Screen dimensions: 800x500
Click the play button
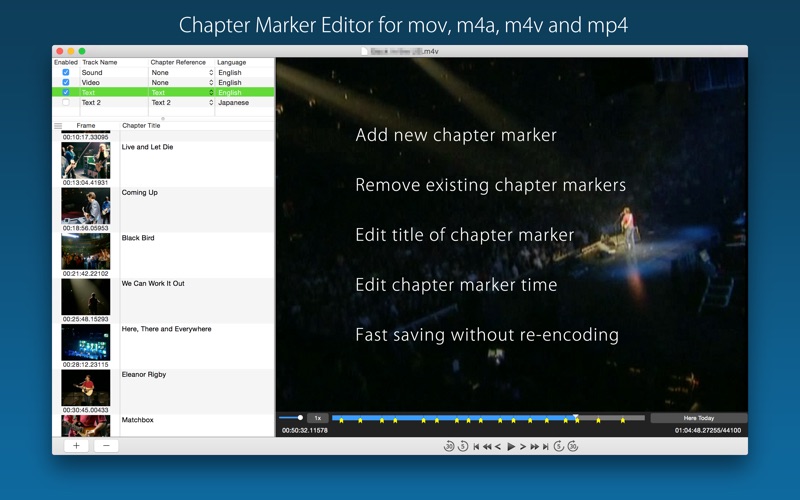[x=511, y=447]
